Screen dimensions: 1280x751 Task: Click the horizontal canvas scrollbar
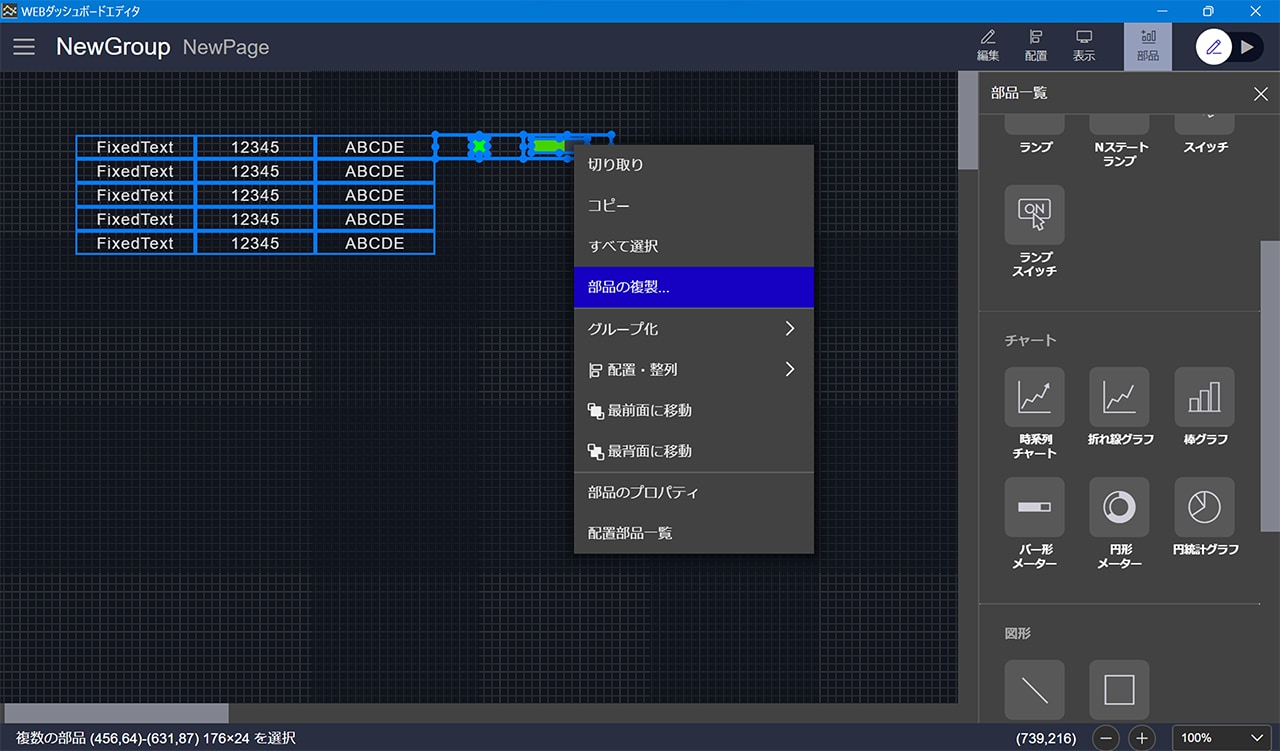click(x=116, y=713)
